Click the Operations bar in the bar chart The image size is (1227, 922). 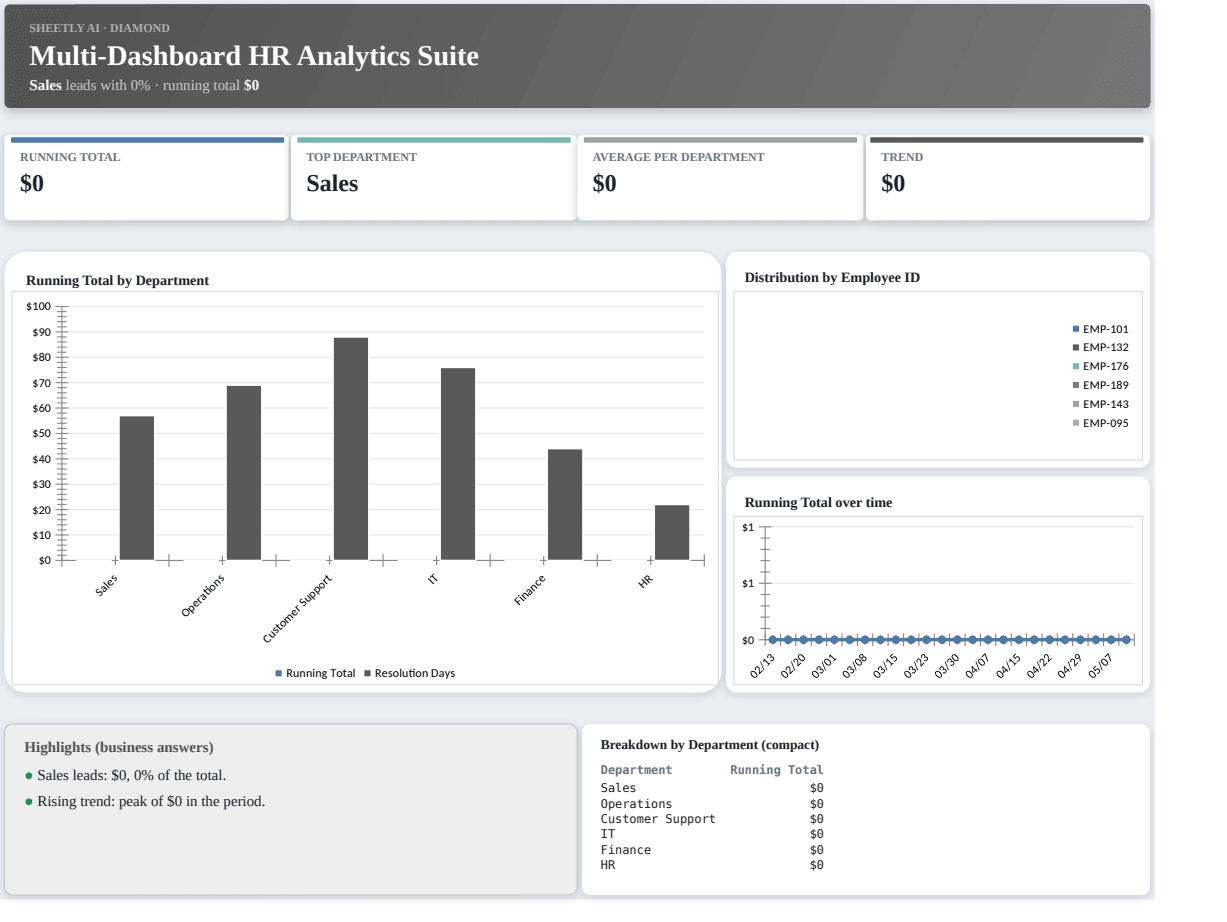click(x=244, y=473)
